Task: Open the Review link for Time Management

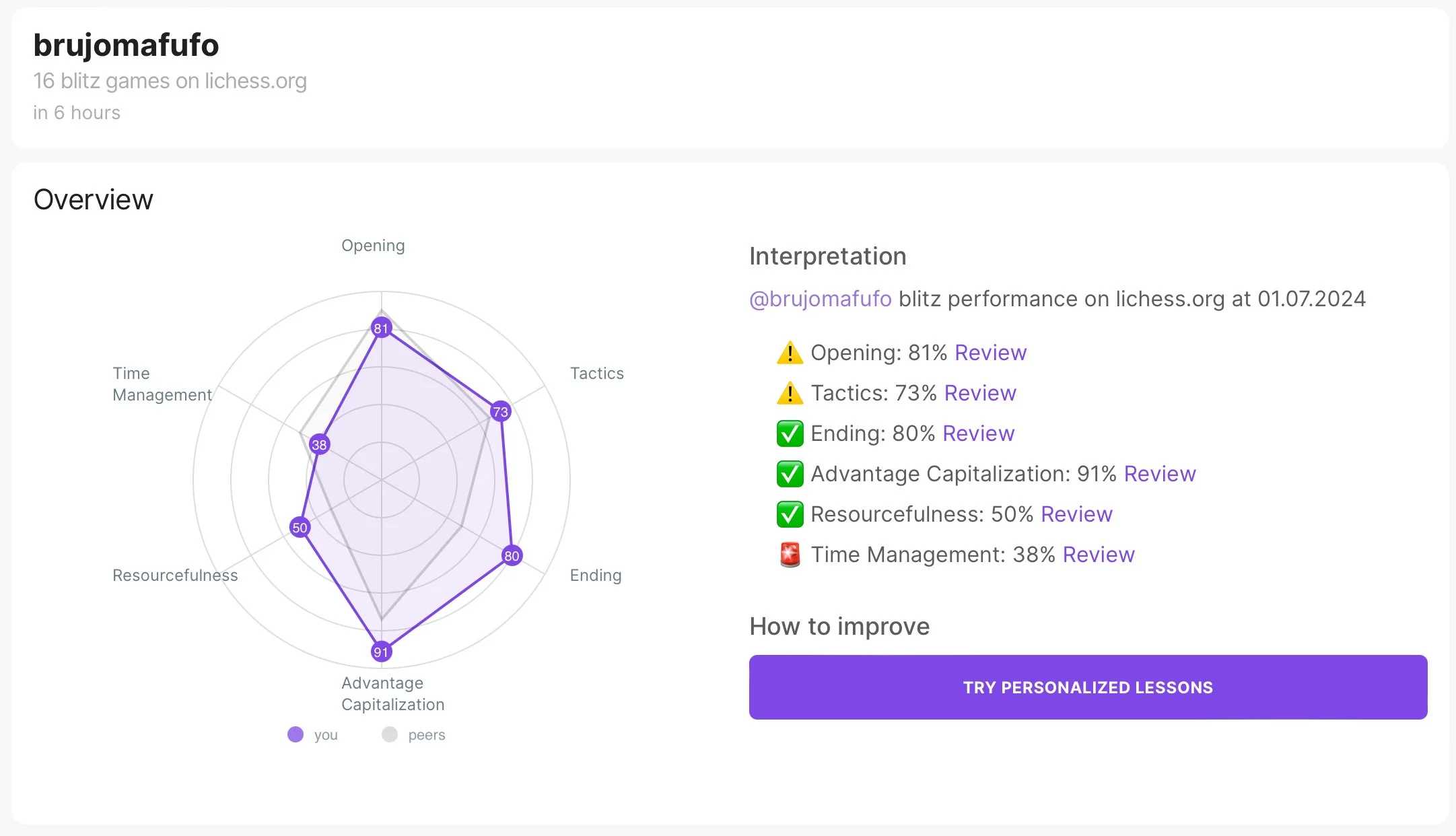Action: click(x=1099, y=555)
